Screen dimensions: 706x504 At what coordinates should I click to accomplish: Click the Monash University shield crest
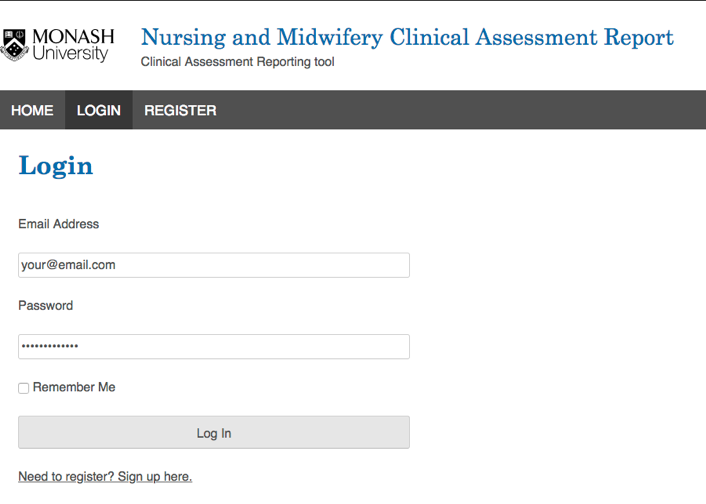tap(14, 45)
